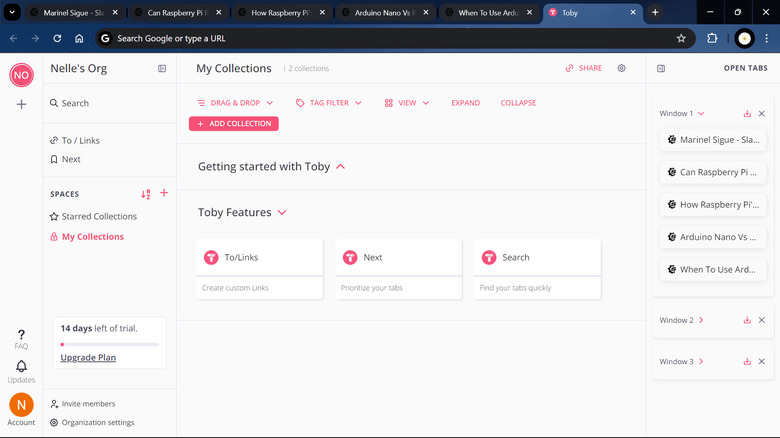Reload the current page
This screenshot has height=438, width=780.
(x=57, y=38)
